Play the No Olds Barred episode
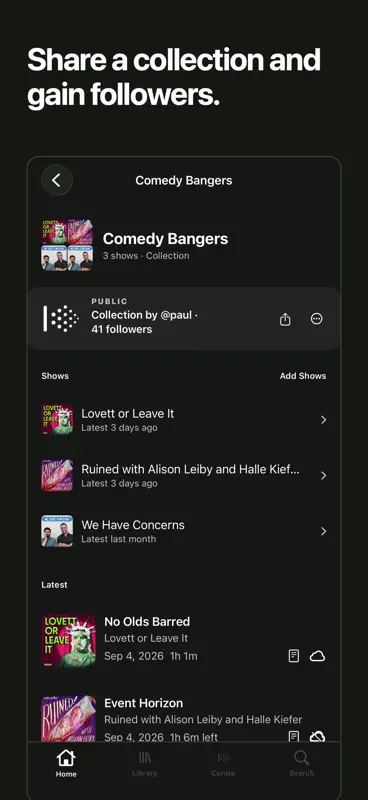The height and width of the screenshot is (800, 368). (184, 640)
